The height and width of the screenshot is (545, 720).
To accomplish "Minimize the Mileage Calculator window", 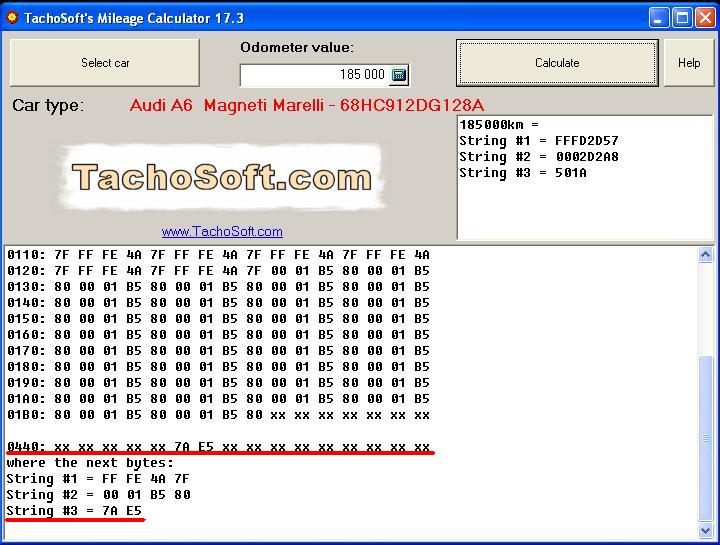I will (x=658, y=18).
